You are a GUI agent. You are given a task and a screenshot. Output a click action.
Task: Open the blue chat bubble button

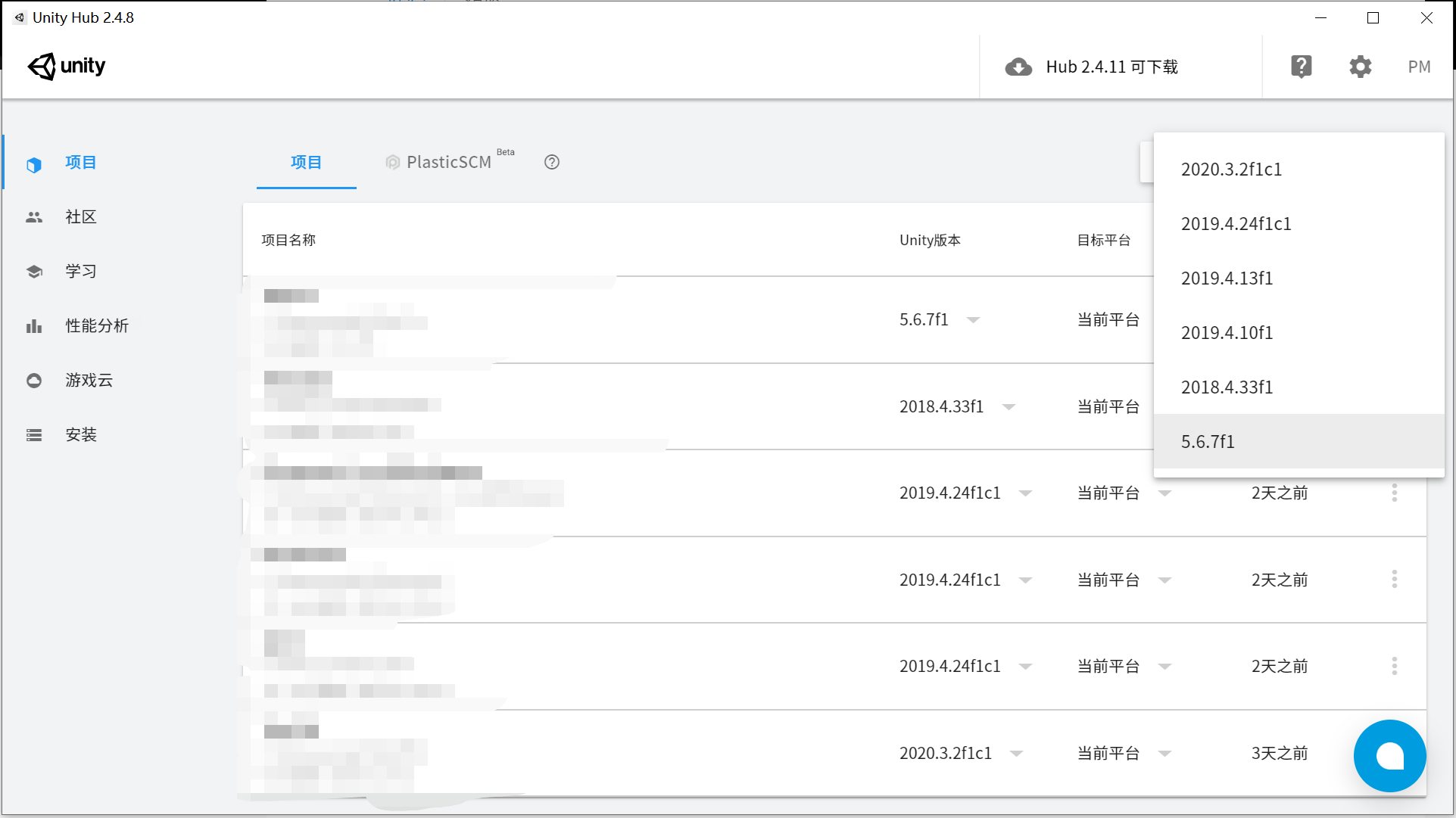pos(1389,755)
